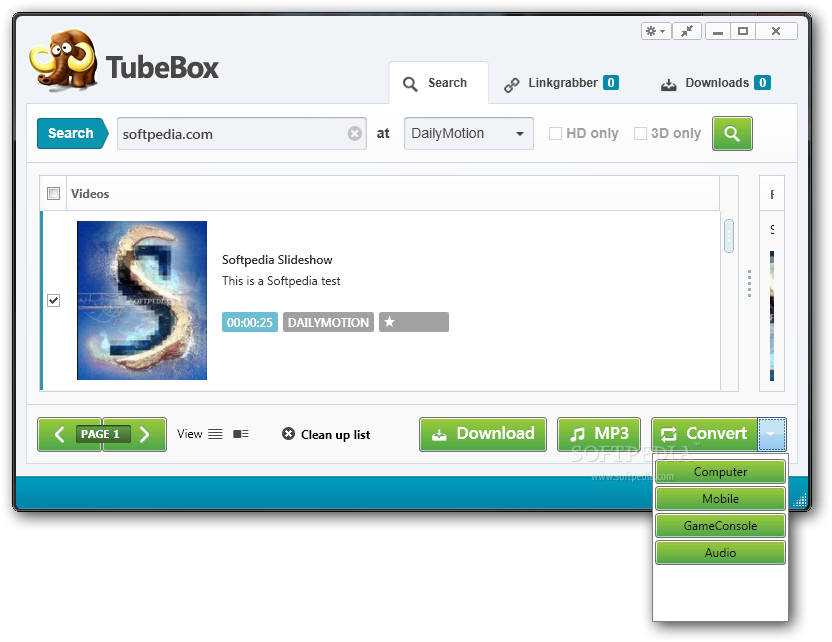Choose GameConsole from Convert menu
Image resolution: width=832 pixels, height=642 pixels.
tap(720, 526)
